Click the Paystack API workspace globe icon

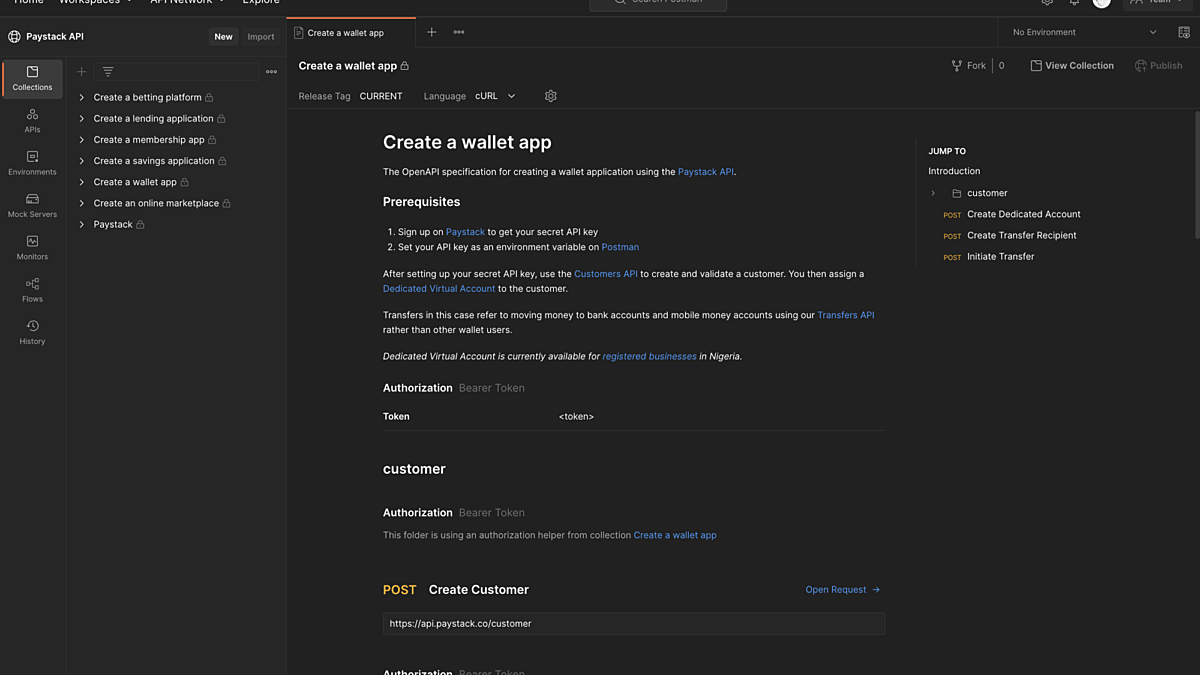point(14,37)
